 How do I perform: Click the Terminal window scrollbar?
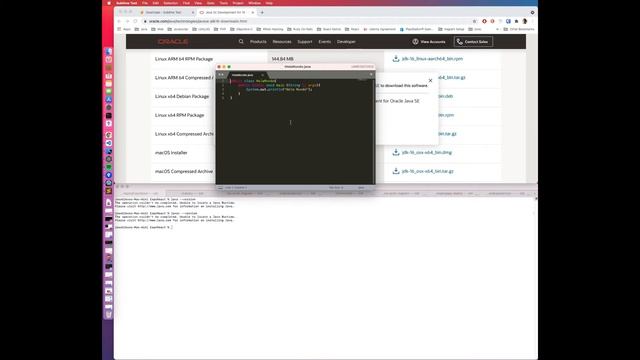536,278
